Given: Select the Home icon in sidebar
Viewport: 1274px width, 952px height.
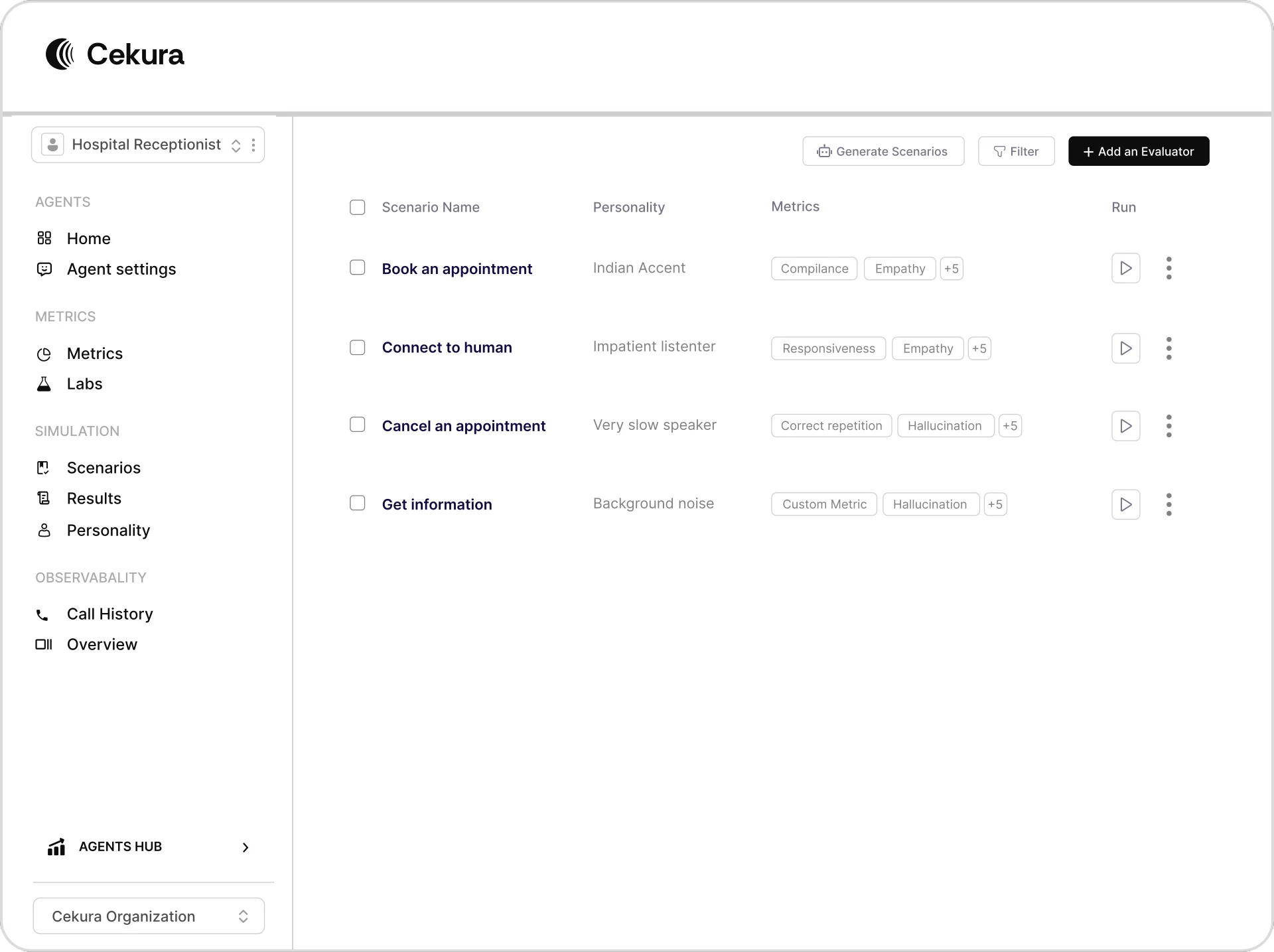Looking at the screenshot, I should pyautogui.click(x=44, y=238).
